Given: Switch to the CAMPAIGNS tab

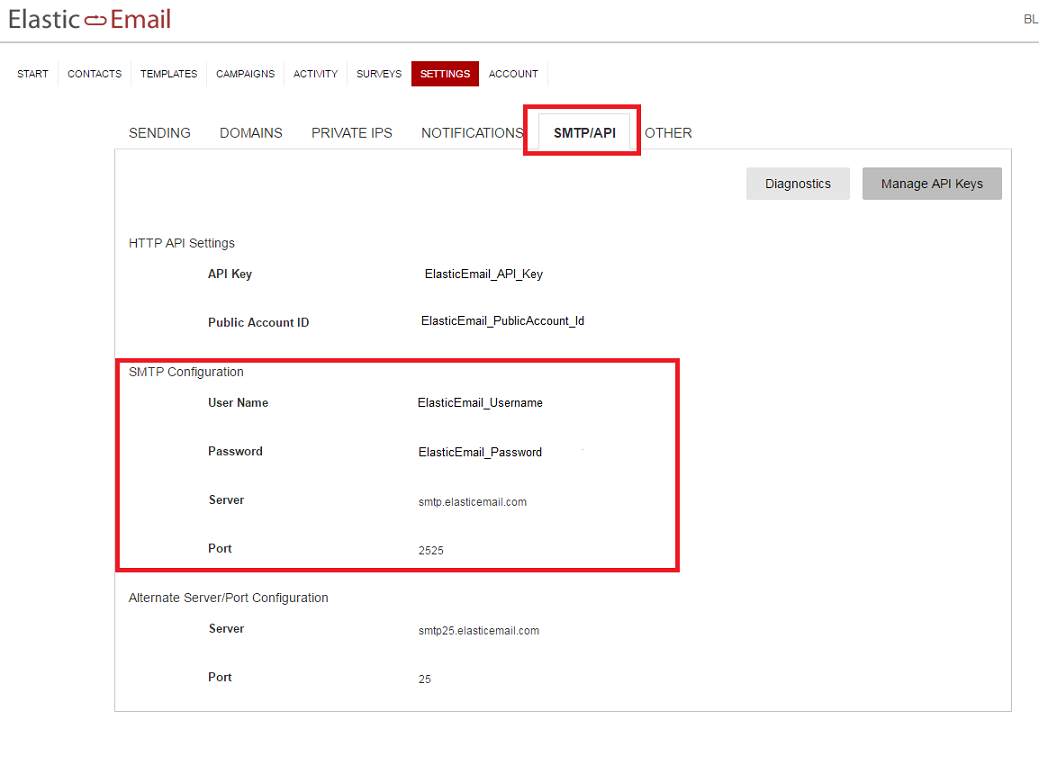Looking at the screenshot, I should [245, 73].
